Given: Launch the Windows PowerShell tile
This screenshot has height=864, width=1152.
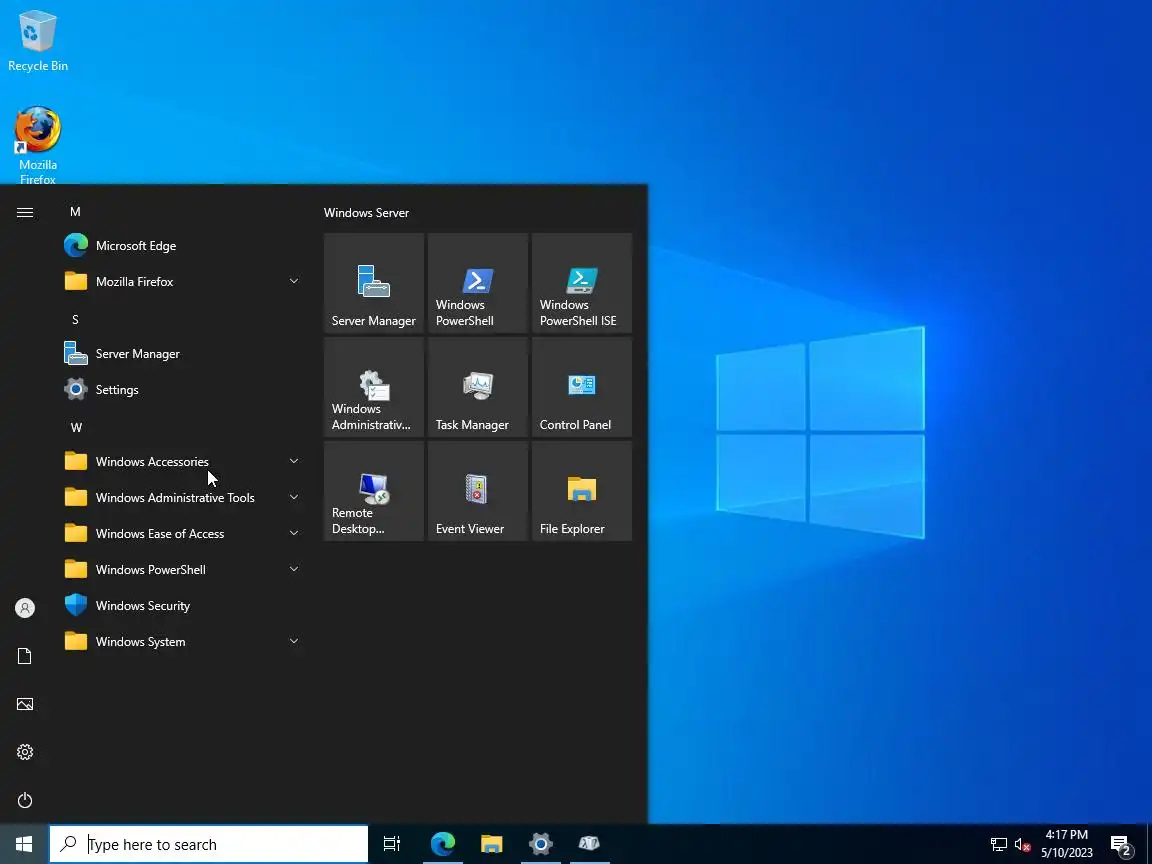Looking at the screenshot, I should [x=478, y=283].
